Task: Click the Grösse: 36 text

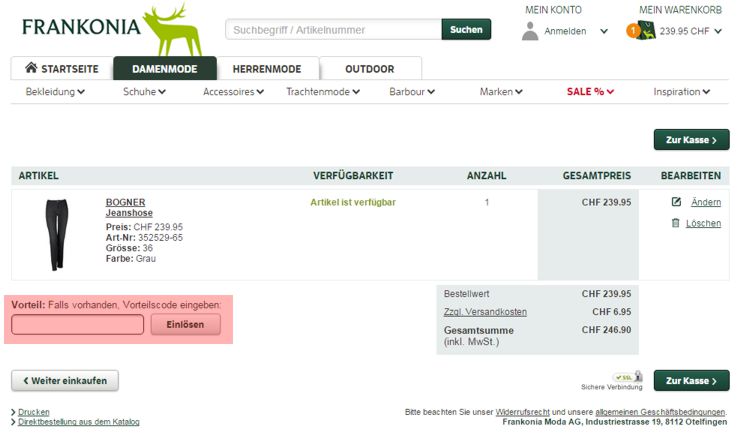Action: point(129,248)
